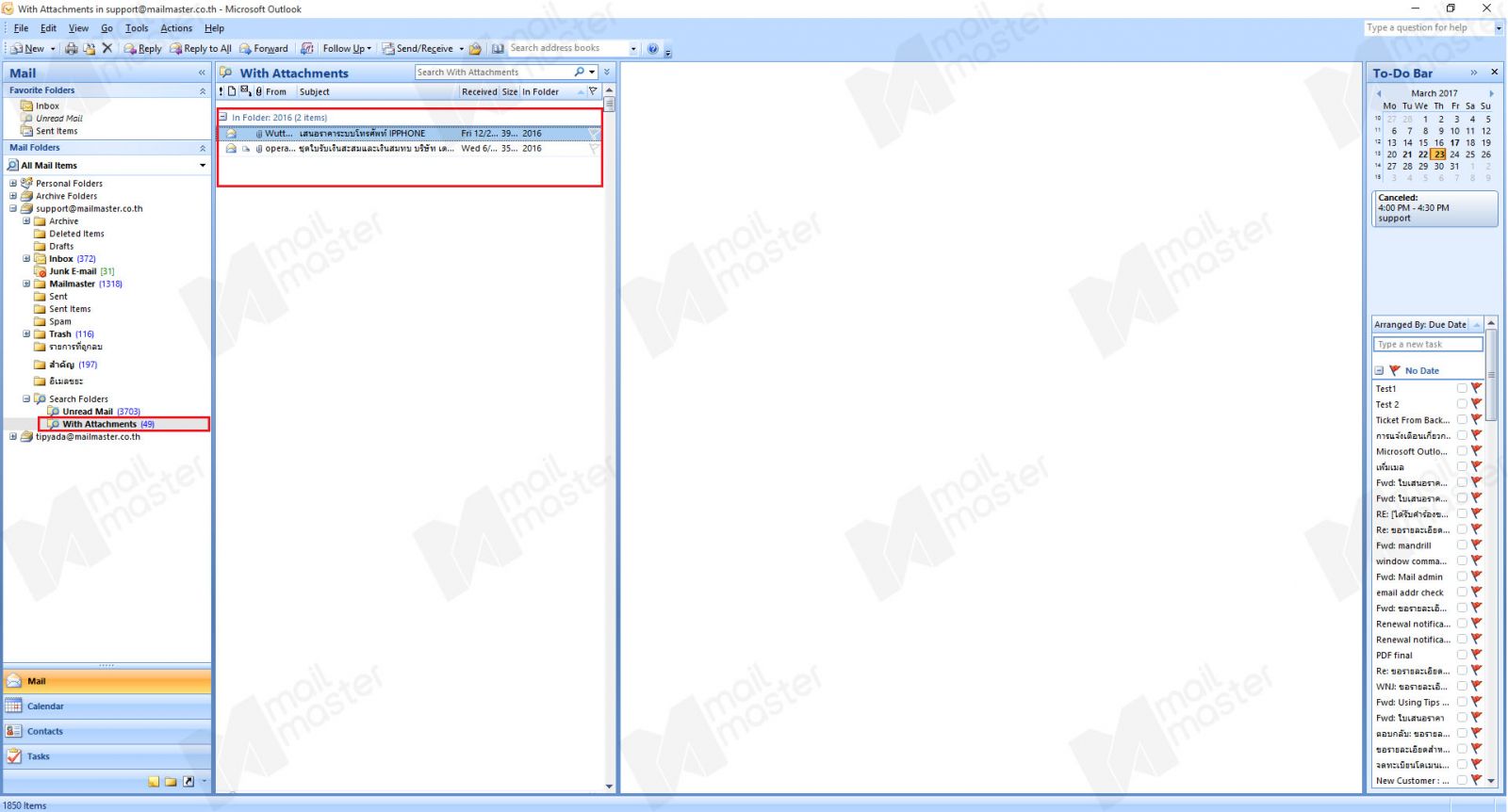1508x812 pixels.
Task: Collapse the Favorite Folders section
Action: coord(203,90)
